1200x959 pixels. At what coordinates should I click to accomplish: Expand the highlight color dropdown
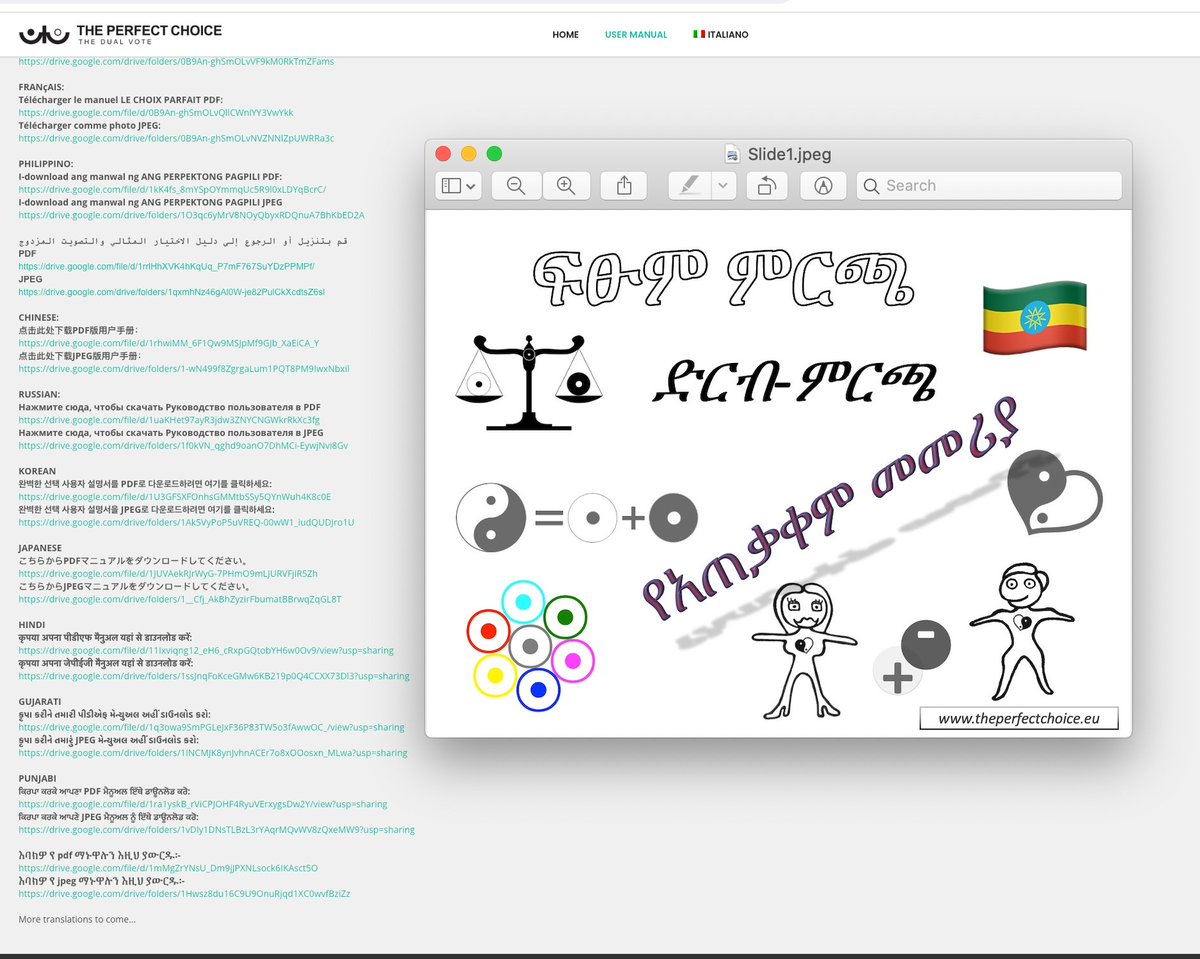tap(725, 186)
